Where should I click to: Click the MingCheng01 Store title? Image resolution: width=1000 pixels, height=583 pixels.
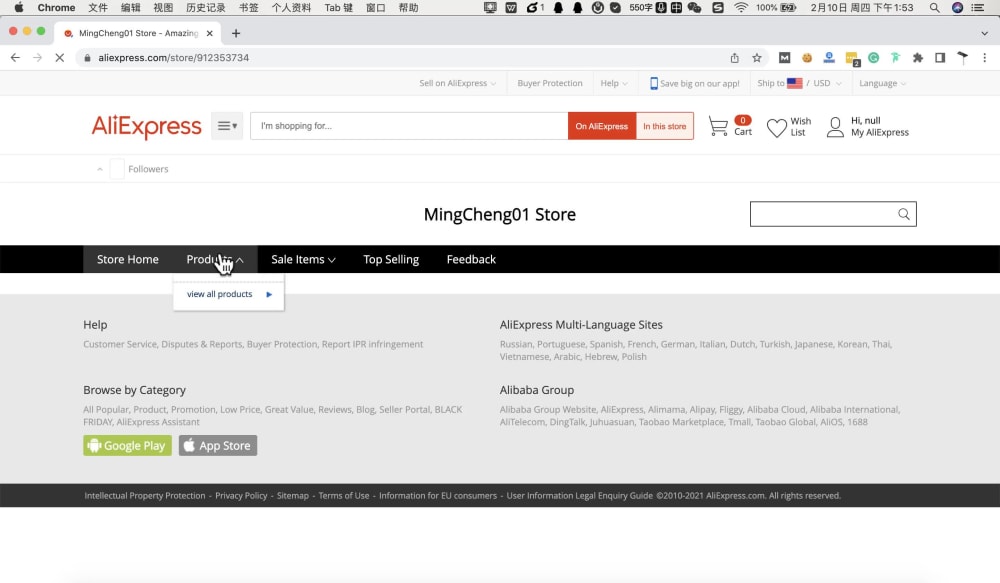[499, 214]
